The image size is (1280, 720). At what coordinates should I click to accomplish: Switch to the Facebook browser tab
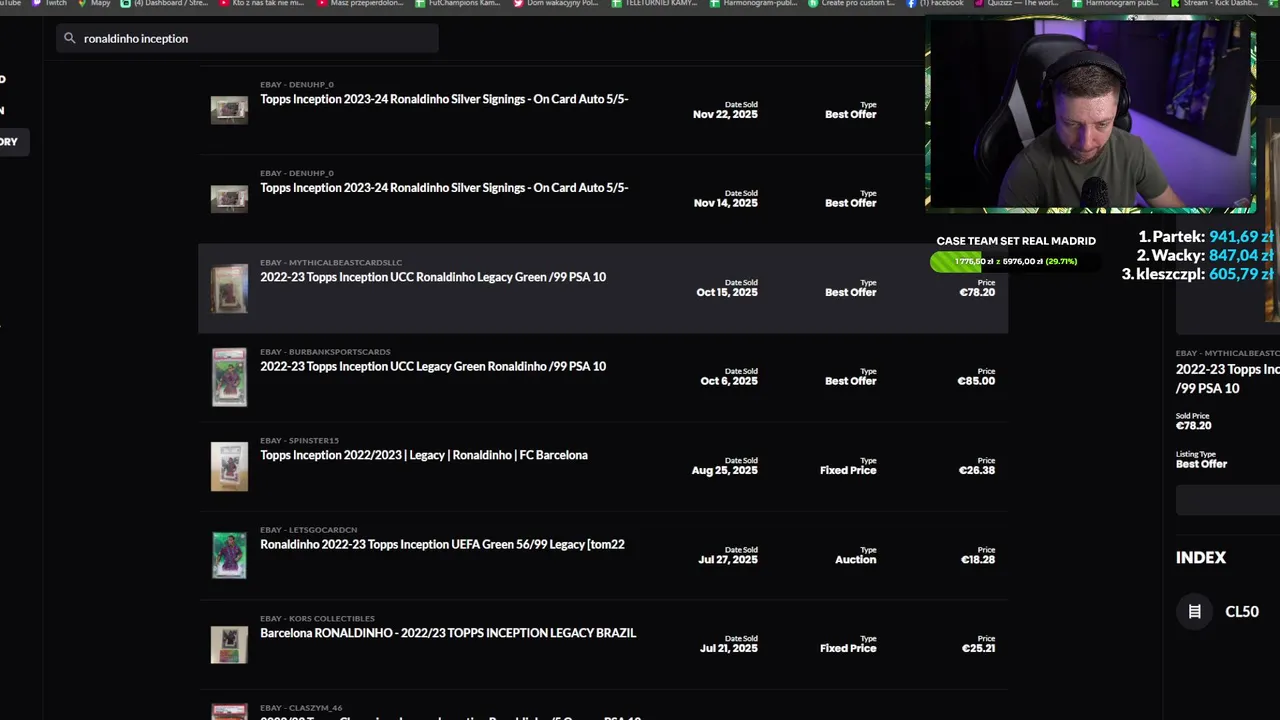pyautogui.click(x=935, y=3)
